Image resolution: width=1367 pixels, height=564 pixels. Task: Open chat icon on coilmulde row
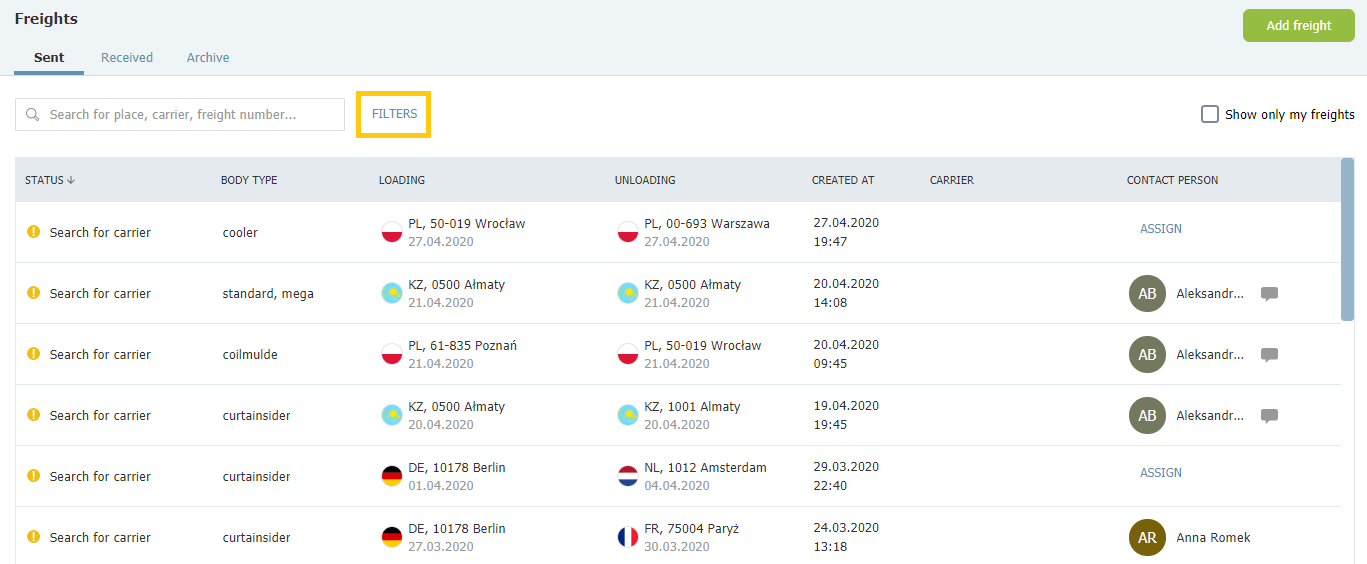click(1269, 355)
